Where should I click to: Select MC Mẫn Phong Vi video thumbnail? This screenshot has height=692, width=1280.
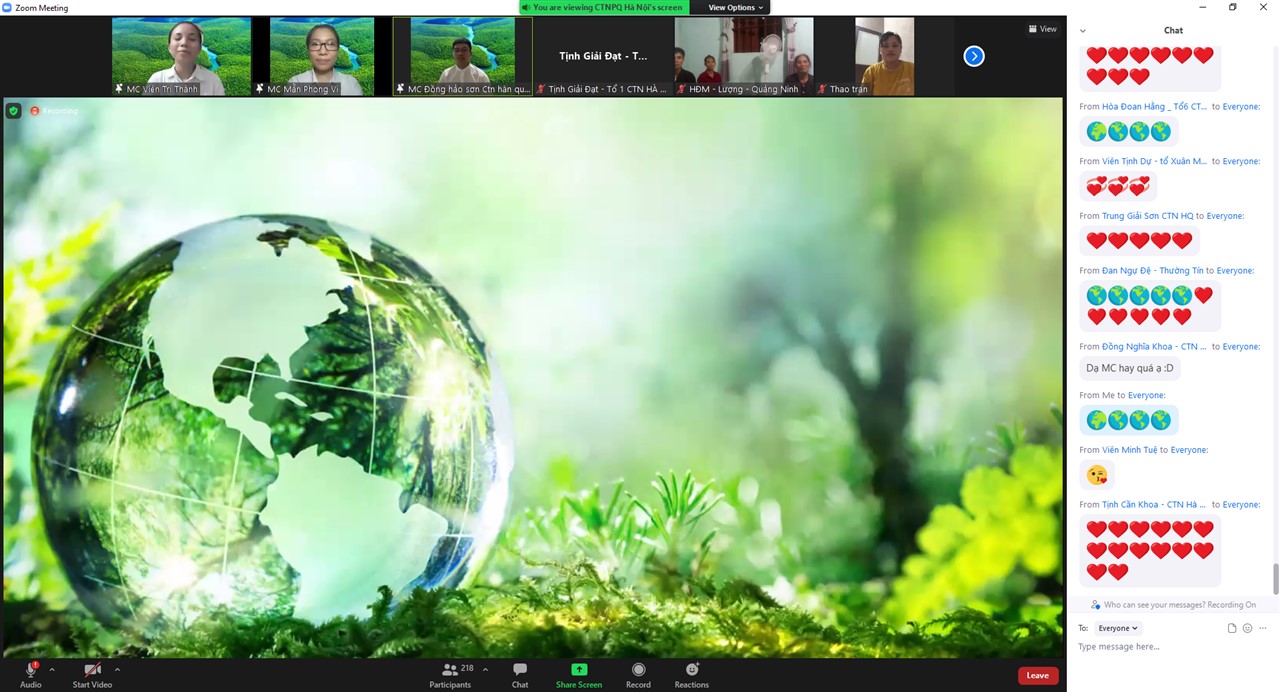pos(321,56)
